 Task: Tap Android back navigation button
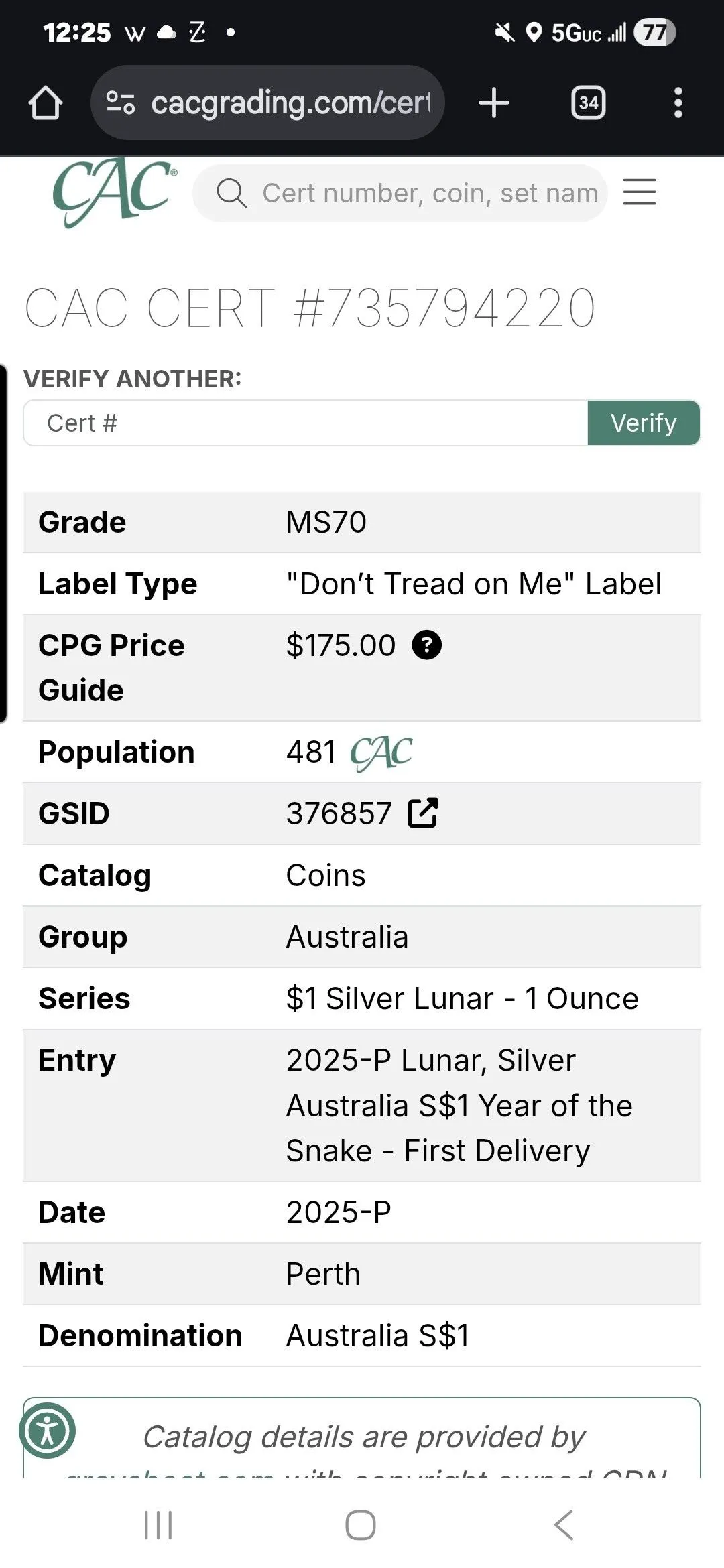coord(564,1525)
